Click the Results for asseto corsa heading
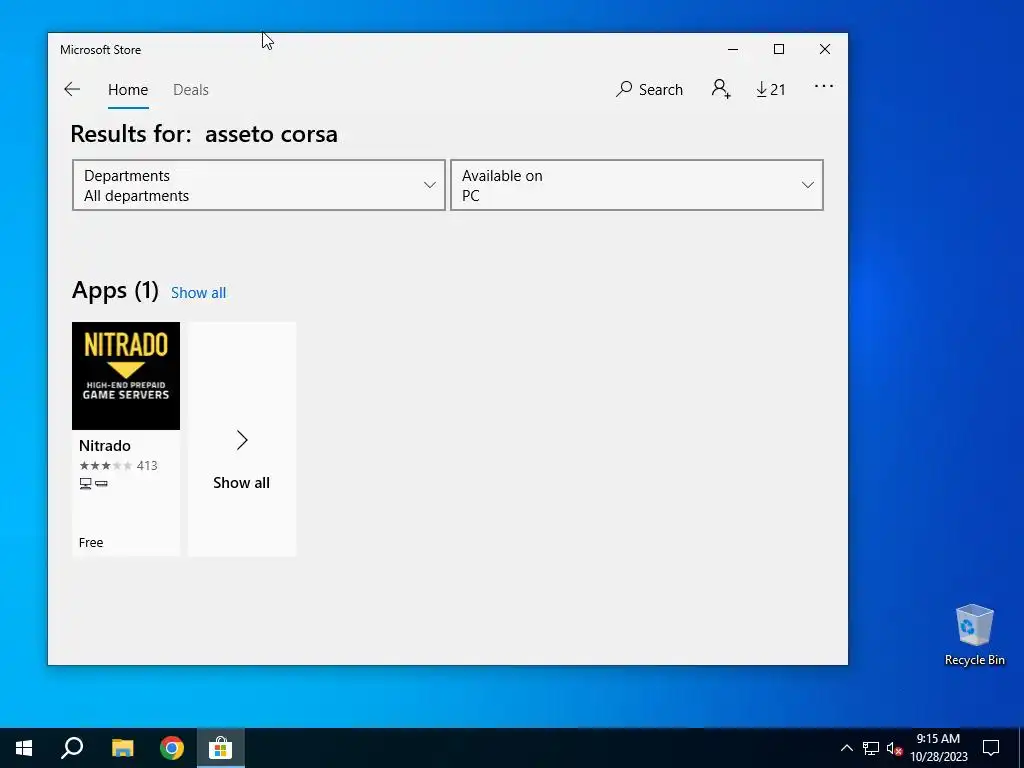Screen dimensions: 1024x768 pyautogui.click(x=204, y=134)
